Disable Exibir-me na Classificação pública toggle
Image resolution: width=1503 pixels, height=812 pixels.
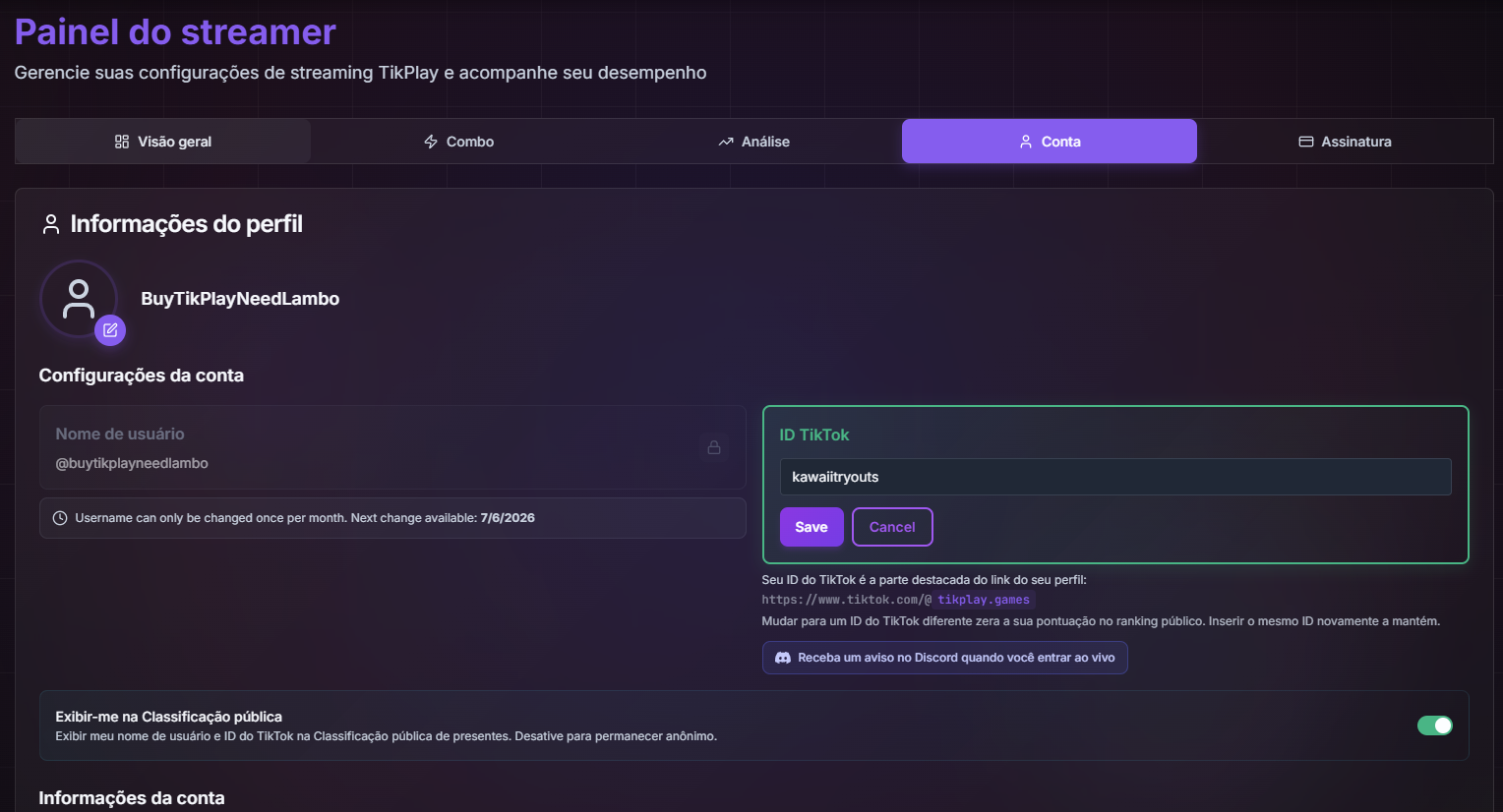pos(1435,725)
